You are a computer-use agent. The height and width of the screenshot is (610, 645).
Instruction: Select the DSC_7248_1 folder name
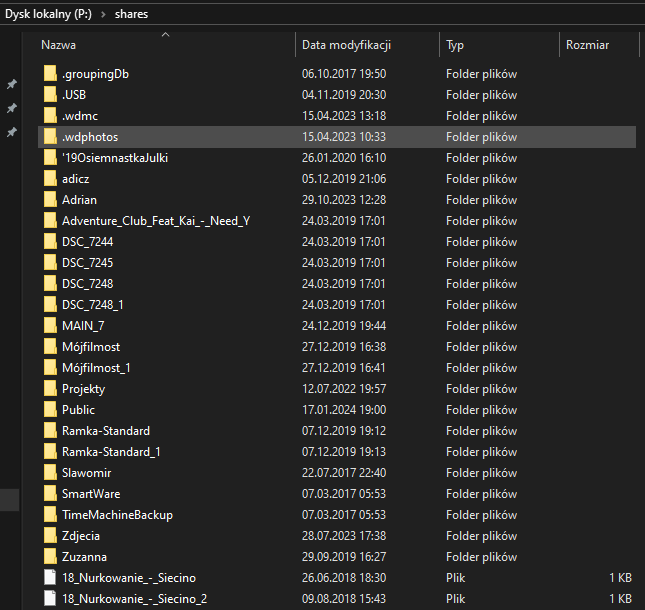(93, 304)
